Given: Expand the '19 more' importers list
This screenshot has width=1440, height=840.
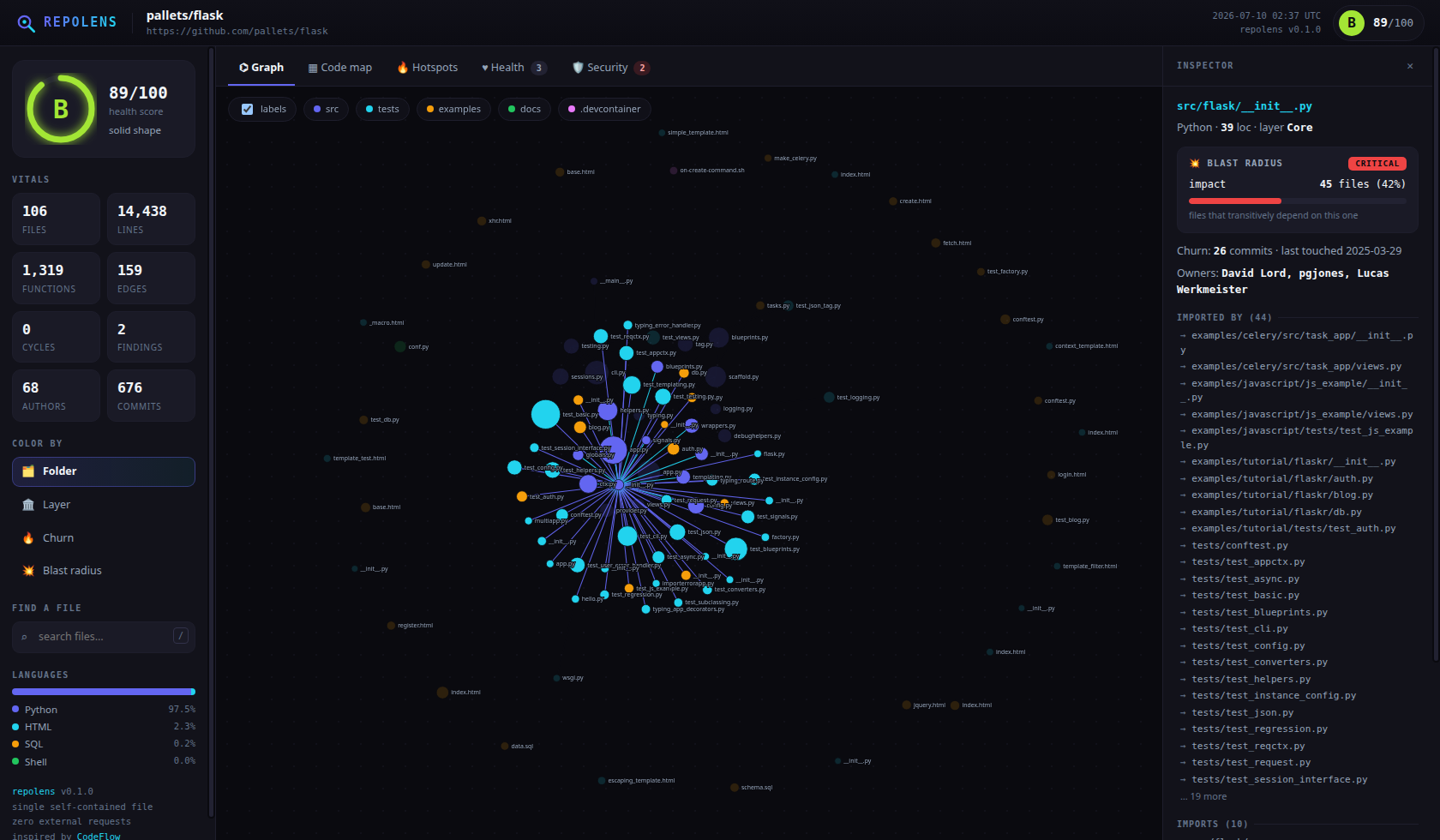Looking at the screenshot, I should click(x=1203, y=796).
